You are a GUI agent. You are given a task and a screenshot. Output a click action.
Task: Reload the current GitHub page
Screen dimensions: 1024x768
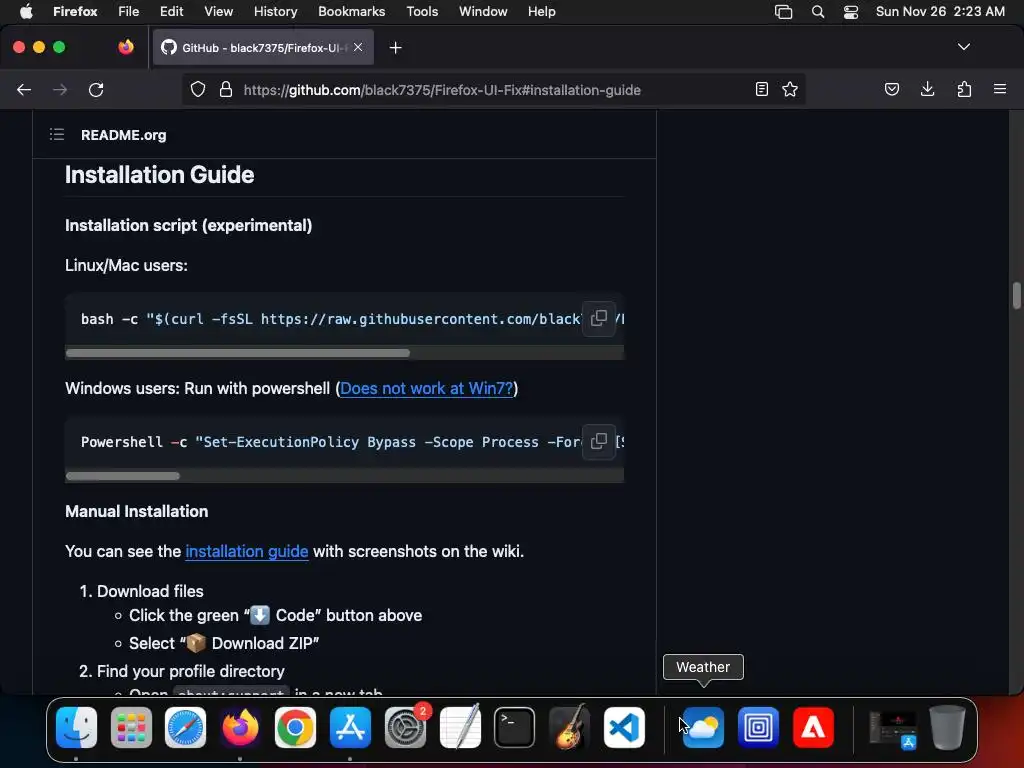coord(96,89)
